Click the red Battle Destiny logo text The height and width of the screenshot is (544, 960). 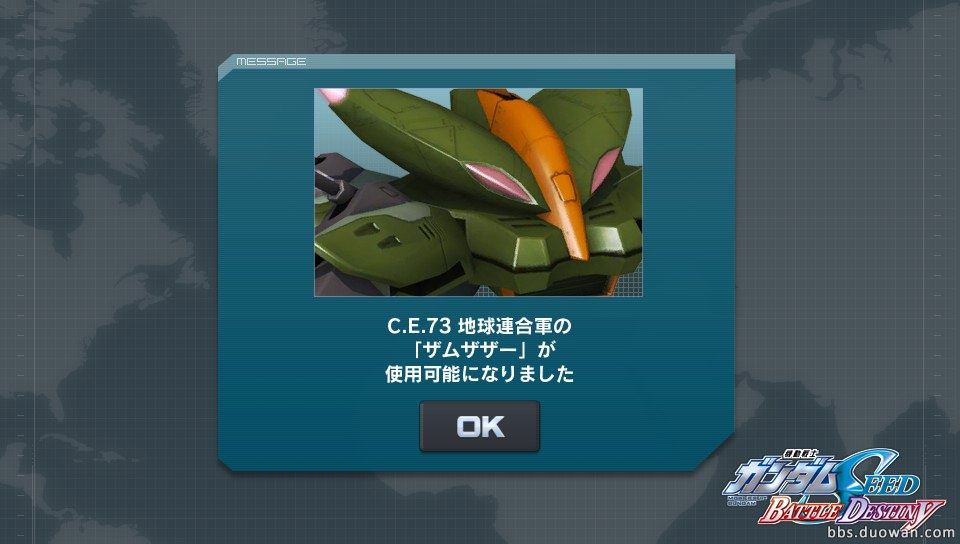851,511
